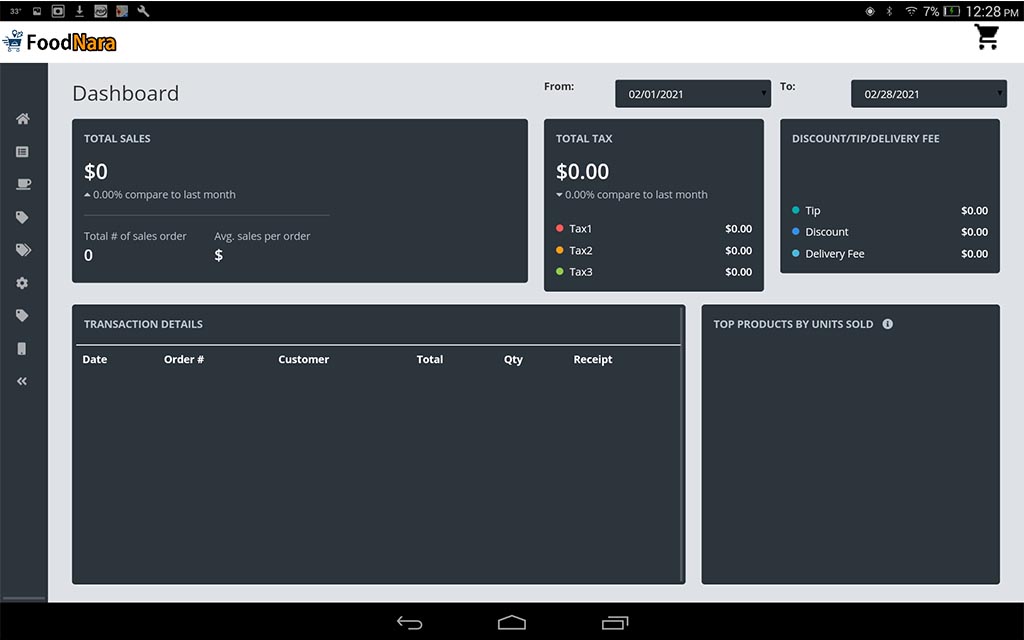Screen dimensions: 1024x640
Task: Open the From date dropdown
Action: pos(692,94)
